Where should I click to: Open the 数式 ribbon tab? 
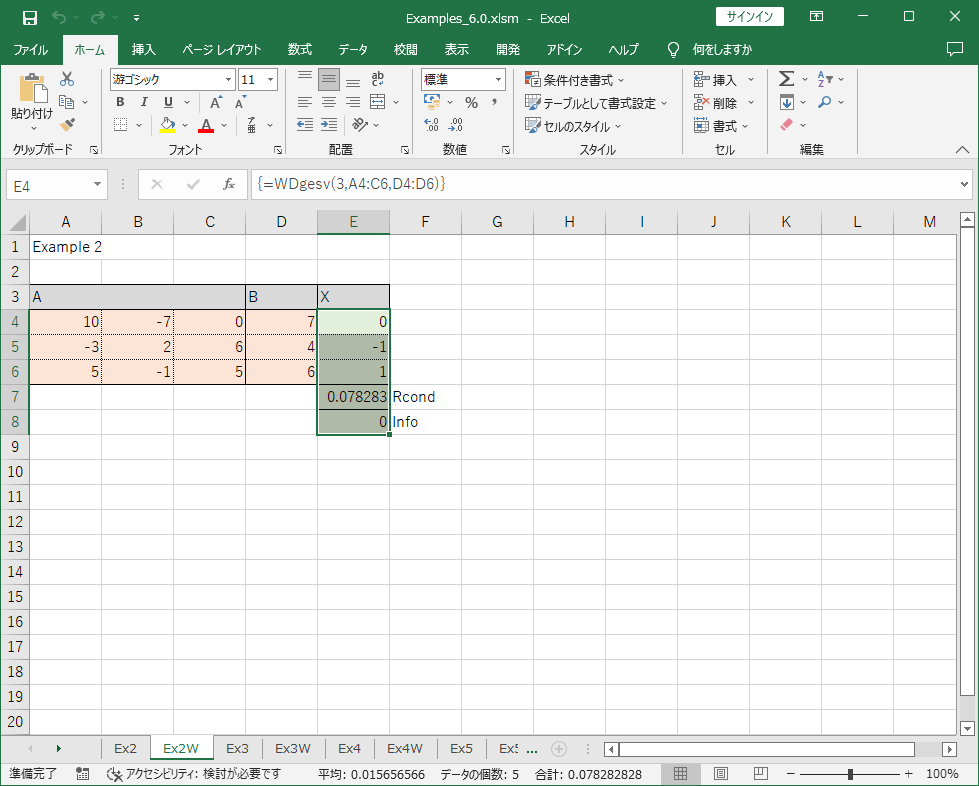pos(299,49)
